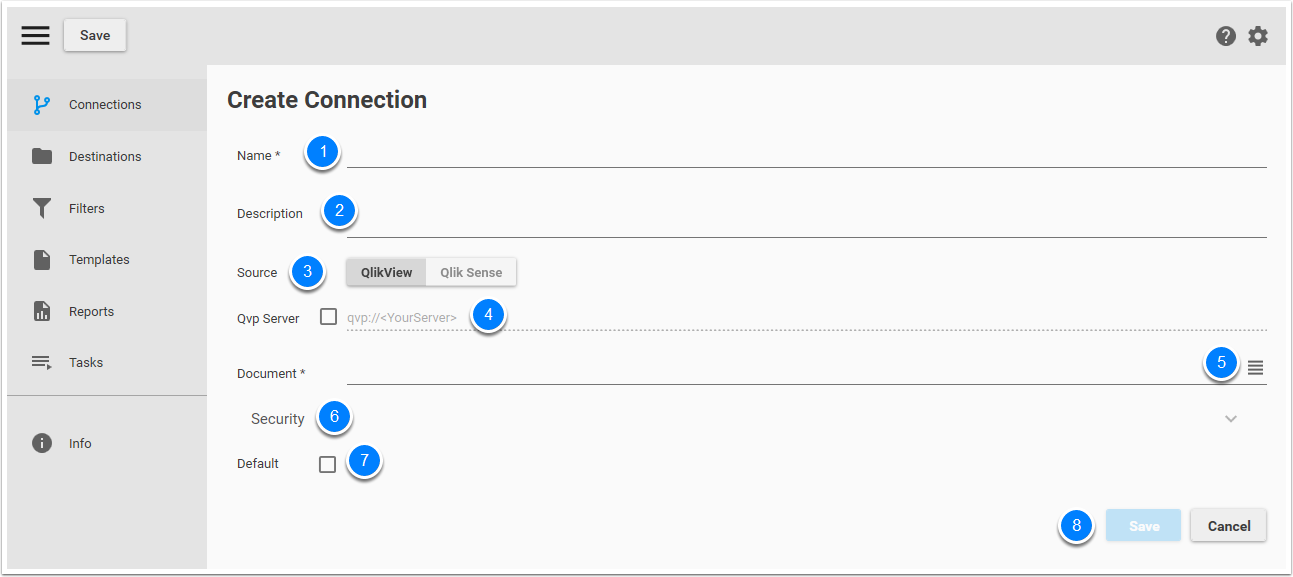
Task: Select the Connections icon in the sidebar
Action: (x=40, y=104)
